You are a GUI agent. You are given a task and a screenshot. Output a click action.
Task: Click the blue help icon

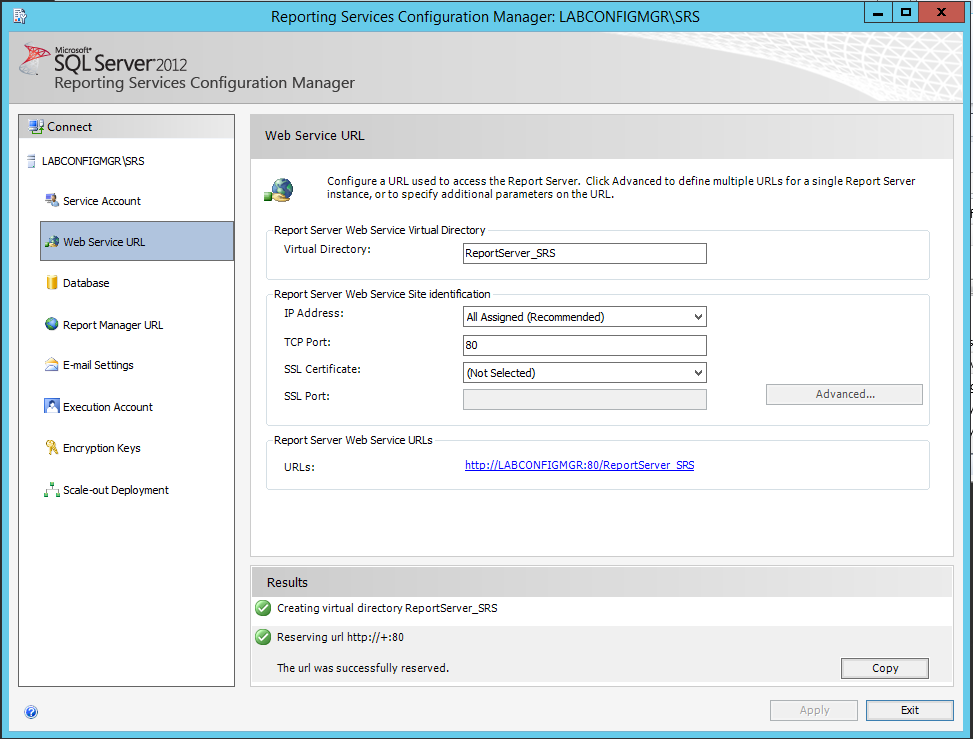(31, 712)
